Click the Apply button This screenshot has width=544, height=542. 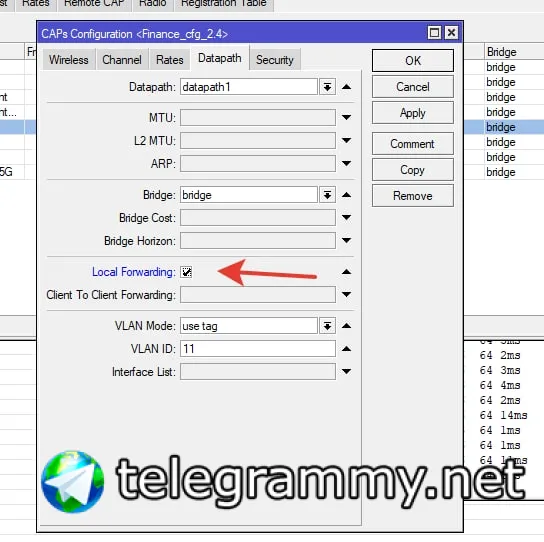pos(413,113)
